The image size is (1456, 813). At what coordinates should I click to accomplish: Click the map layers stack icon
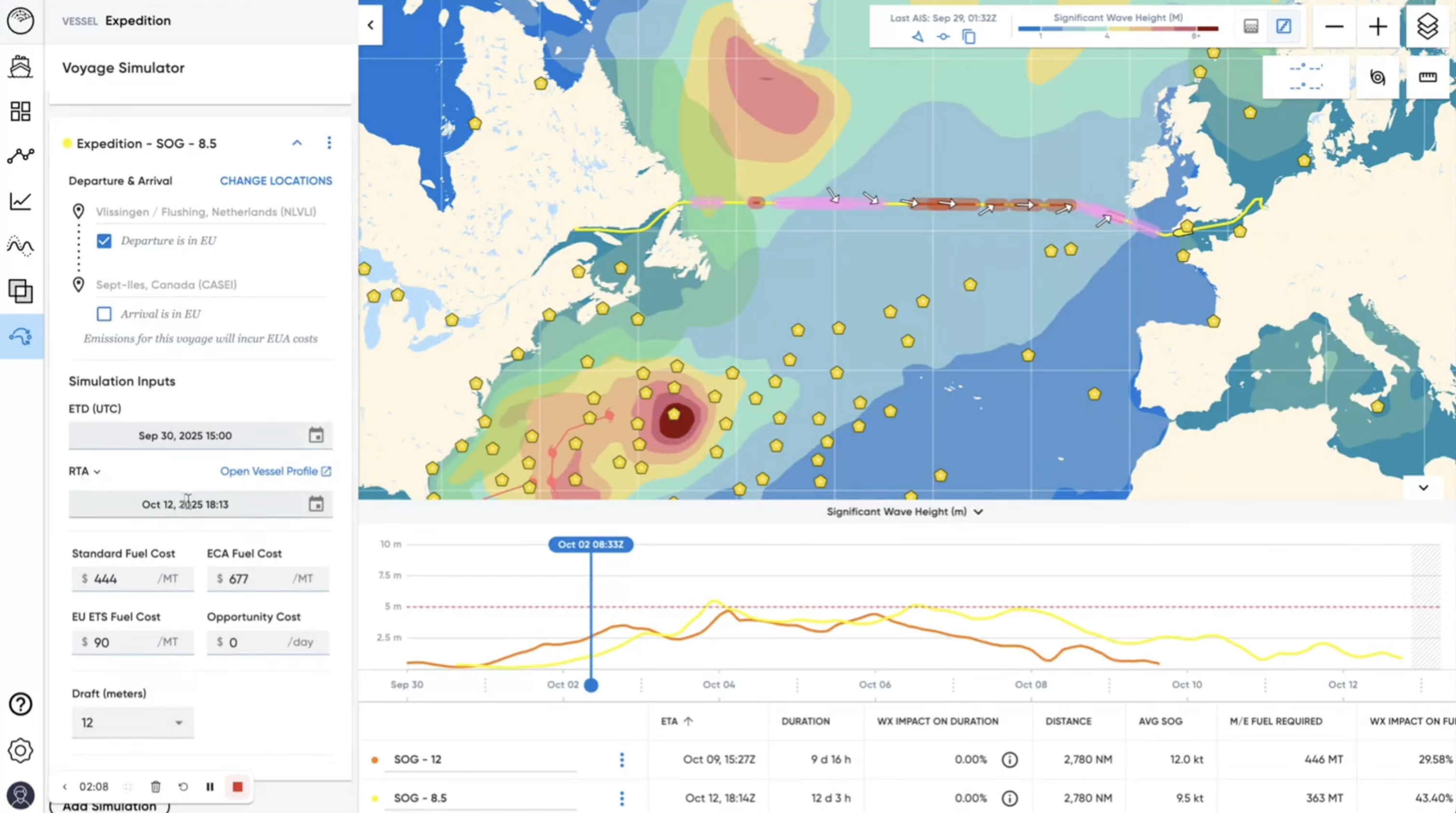click(1427, 26)
